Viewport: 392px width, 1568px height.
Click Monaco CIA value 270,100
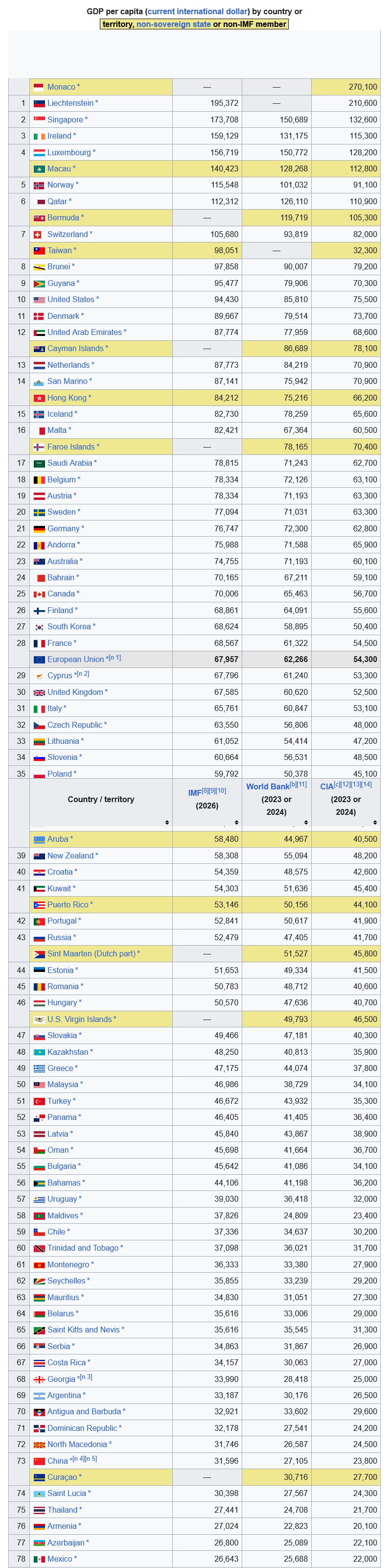363,87
